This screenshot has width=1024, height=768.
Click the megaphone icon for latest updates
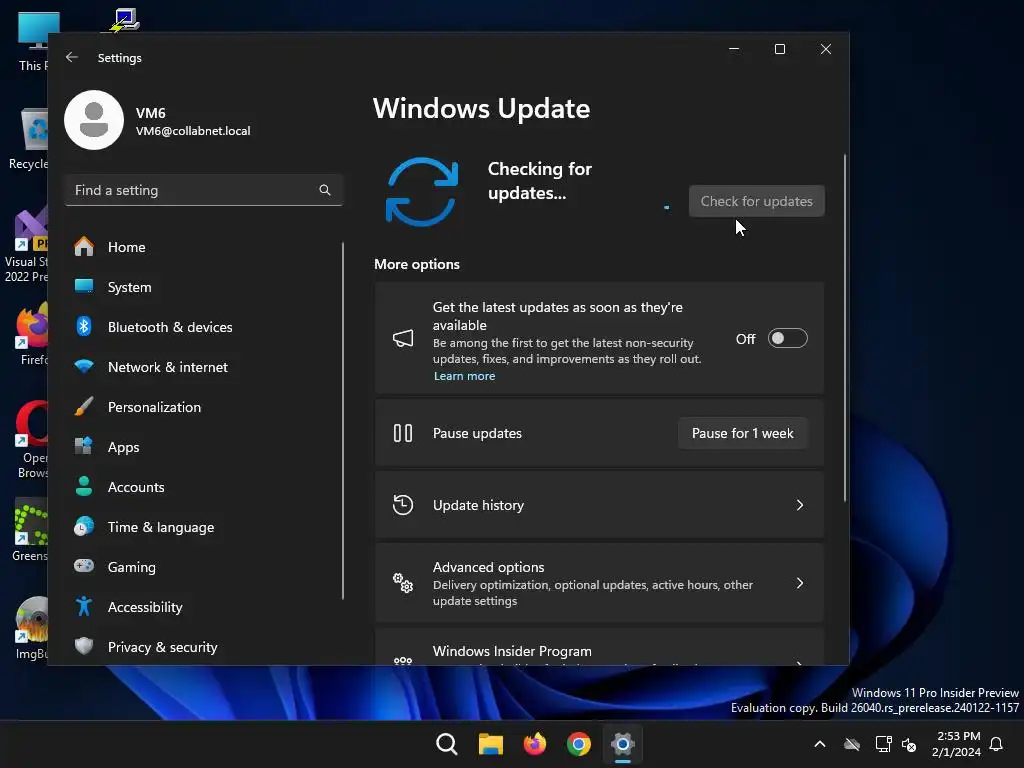pos(403,338)
